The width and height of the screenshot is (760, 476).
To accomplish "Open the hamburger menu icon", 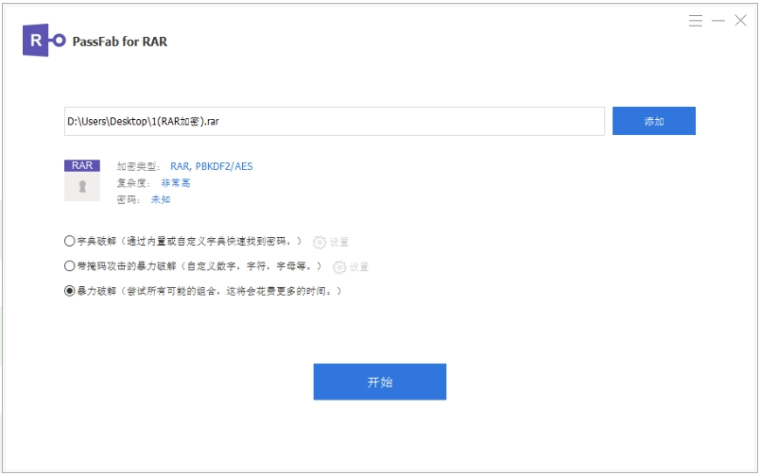I will 696,20.
